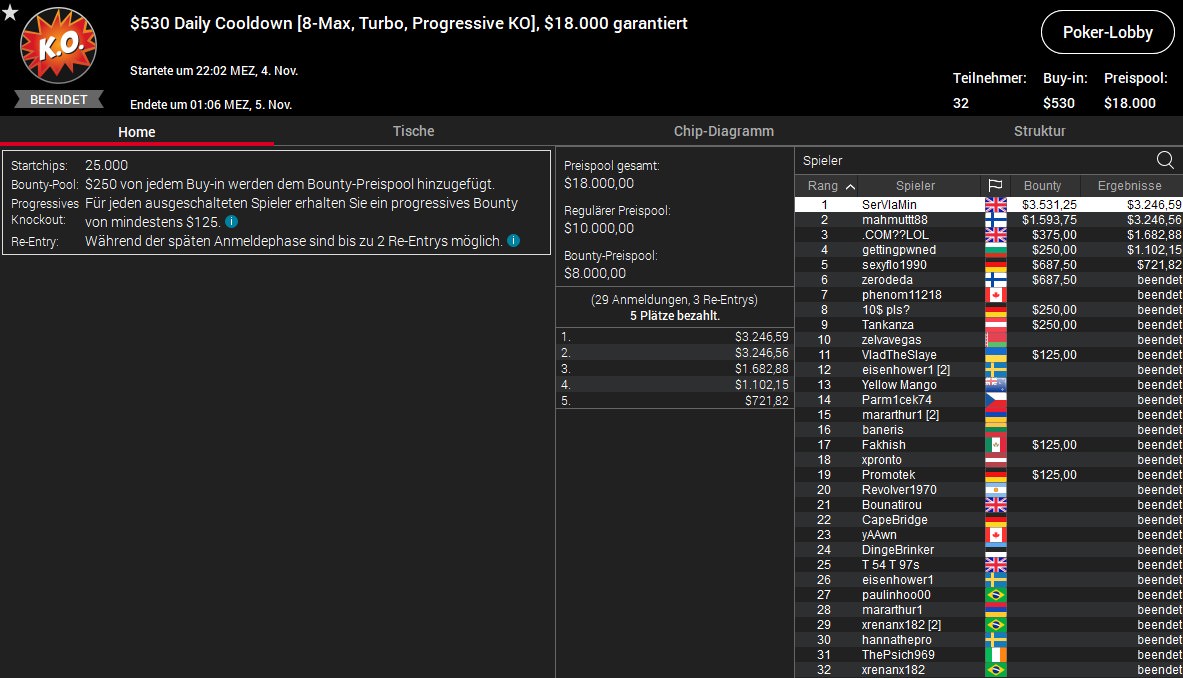Click the Brazilian flag next to paulinhoo00
This screenshot has width=1183, height=678.
pos(995,595)
